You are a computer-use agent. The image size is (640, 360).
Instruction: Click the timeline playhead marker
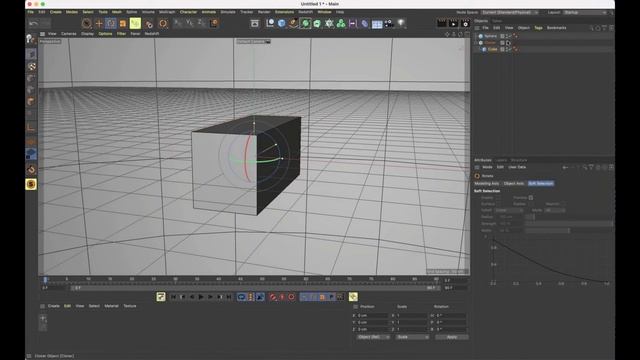point(45,280)
